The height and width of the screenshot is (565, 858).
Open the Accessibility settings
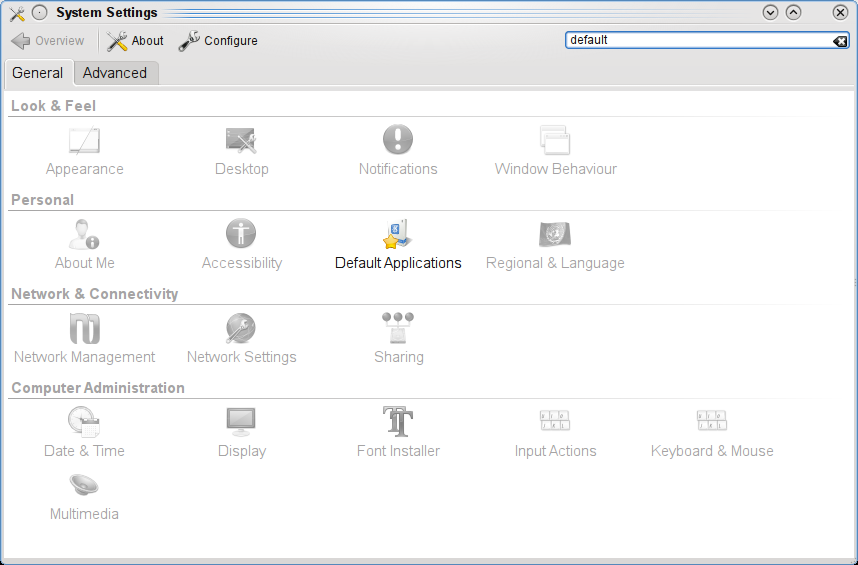[241, 246]
